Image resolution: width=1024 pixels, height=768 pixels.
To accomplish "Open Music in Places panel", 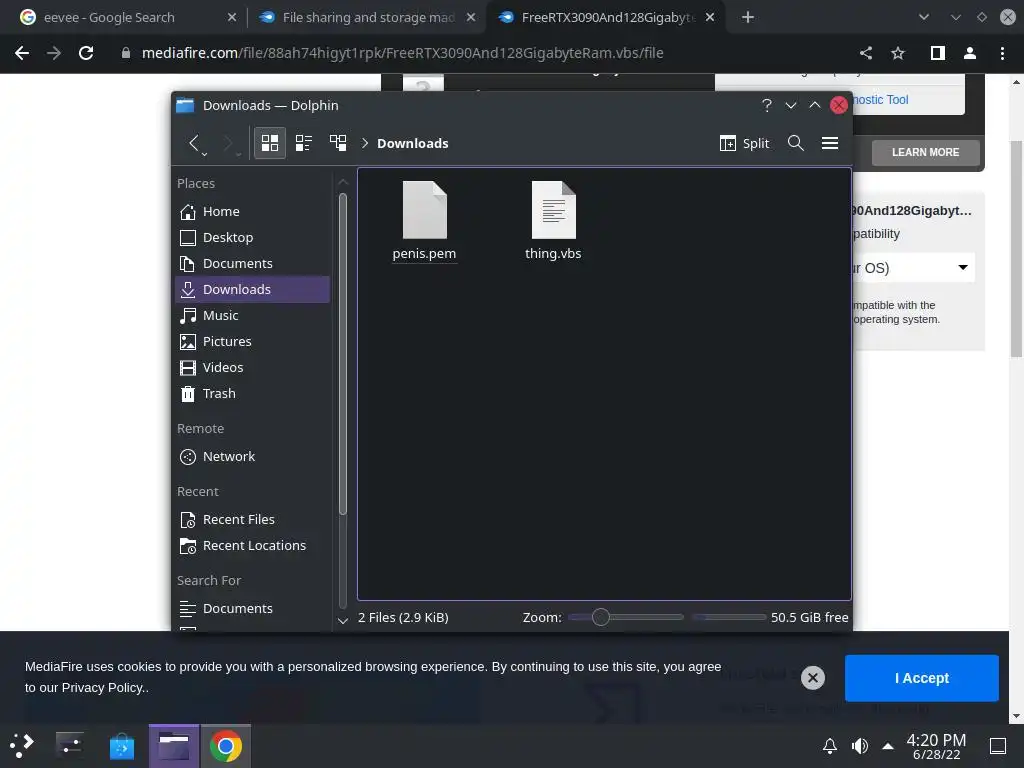I will [252, 315].
